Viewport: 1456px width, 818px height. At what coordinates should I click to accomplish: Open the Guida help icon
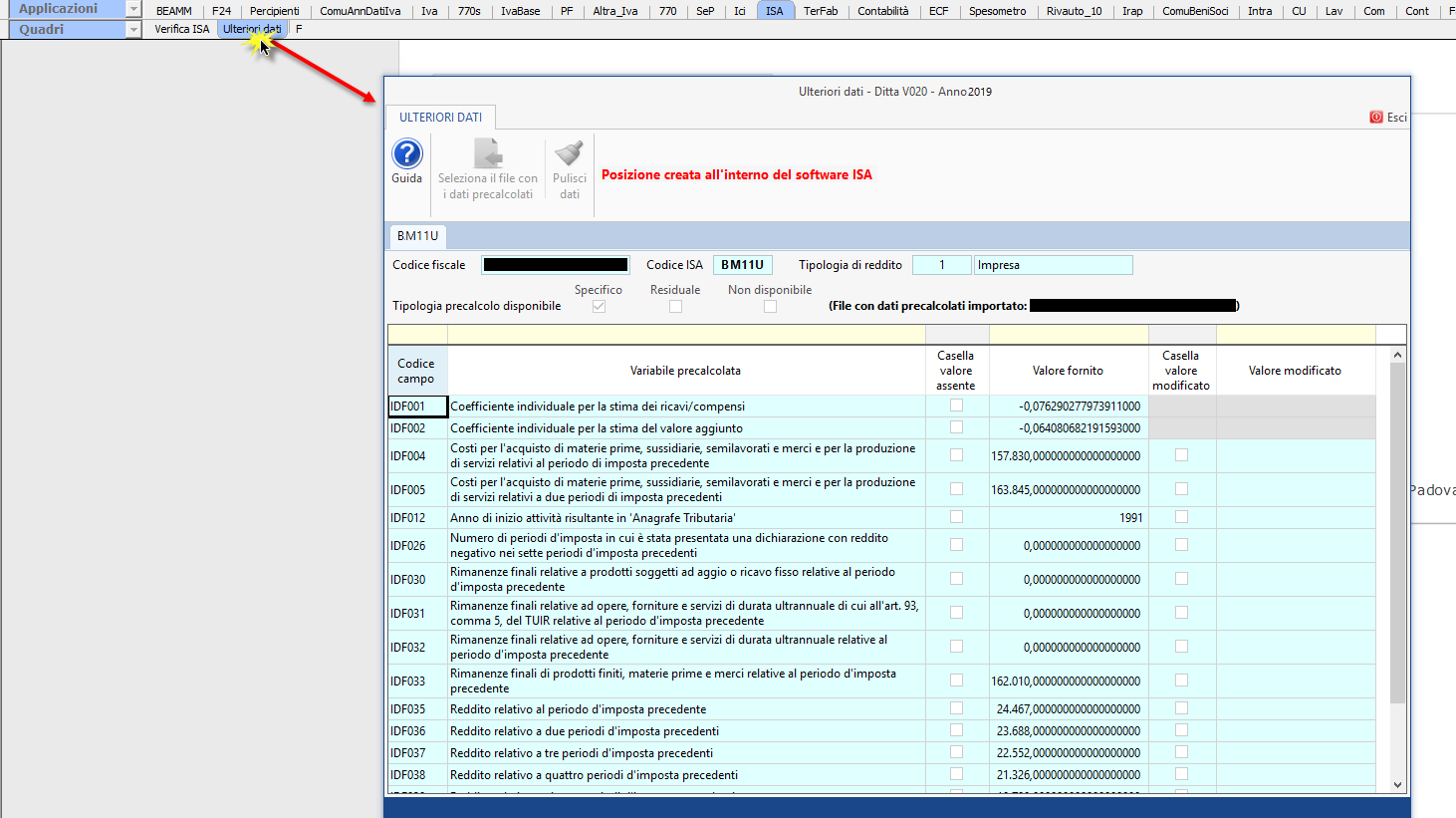click(406, 154)
